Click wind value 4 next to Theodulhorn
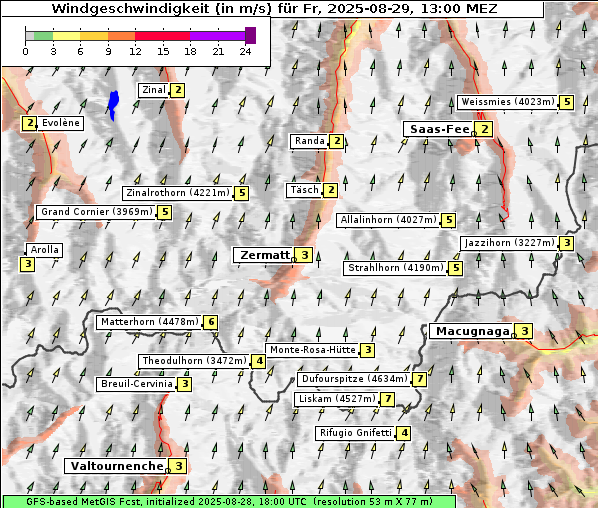 [259, 361]
